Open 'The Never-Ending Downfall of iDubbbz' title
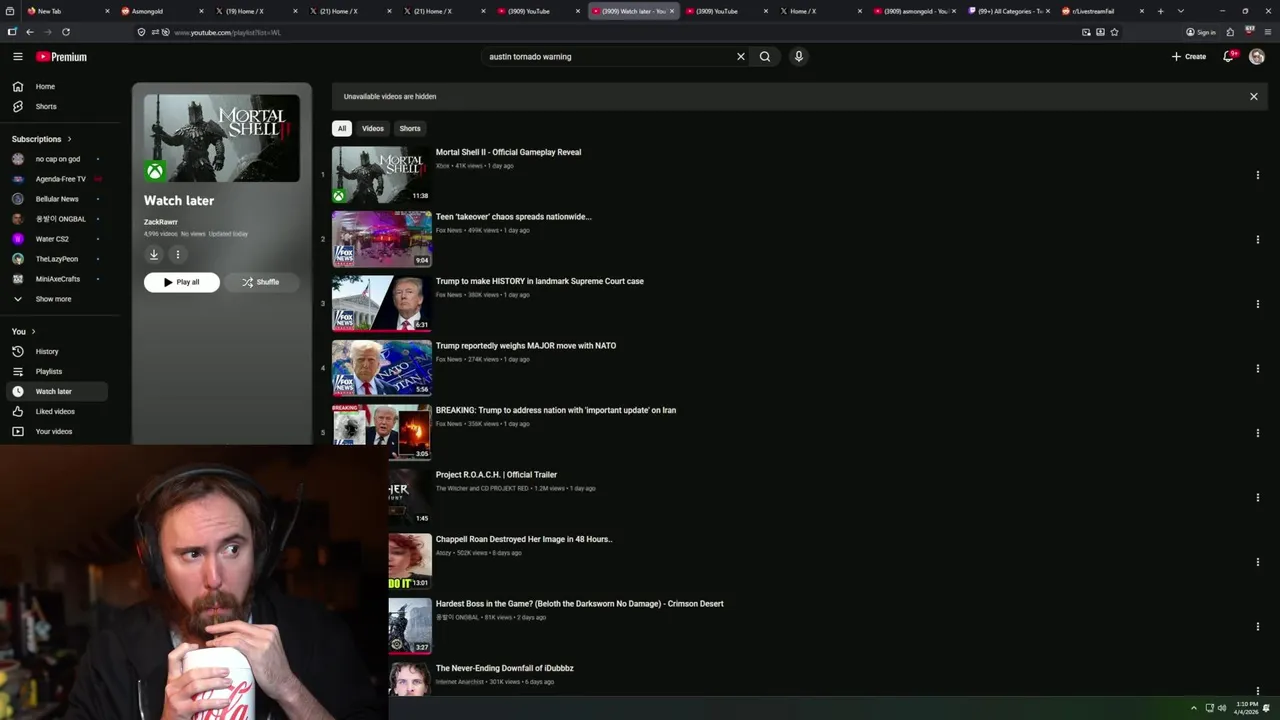This screenshot has width=1280, height=720. pyautogui.click(x=505, y=668)
